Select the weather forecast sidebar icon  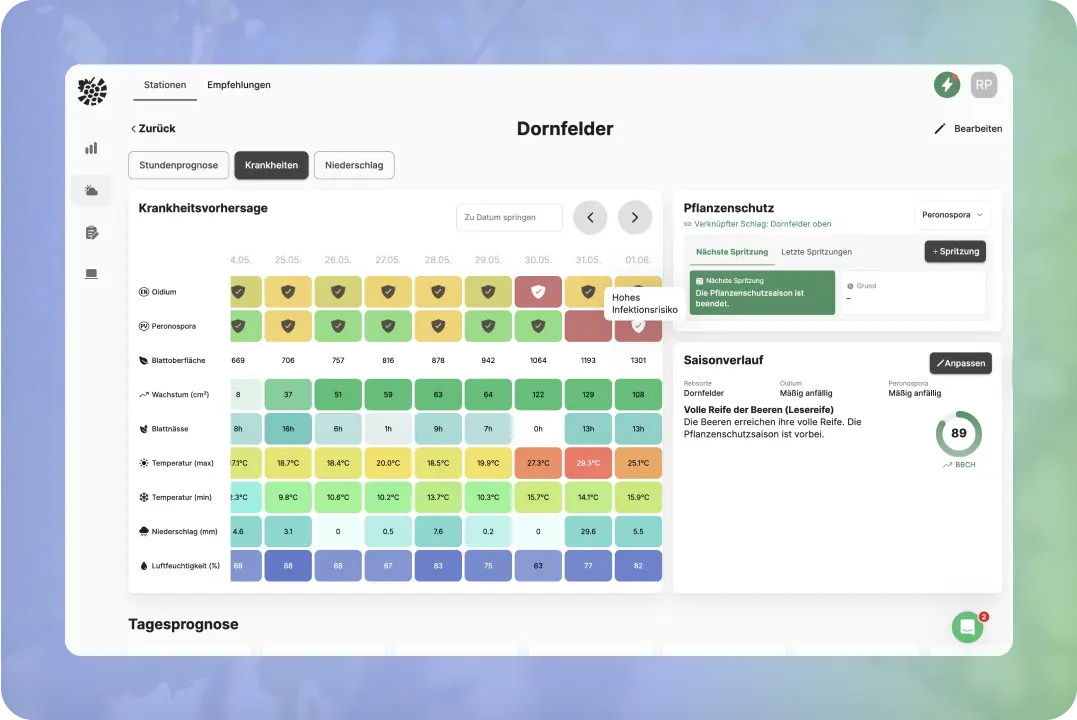tap(91, 190)
